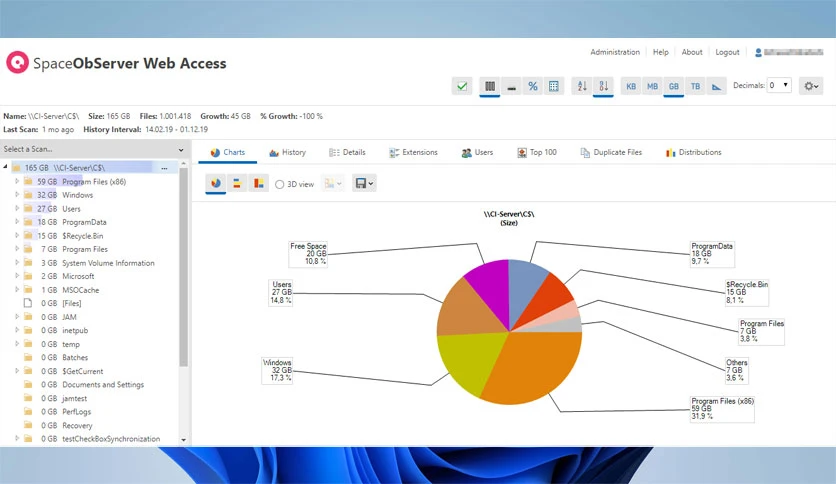Click the Logout link
Image resolution: width=836 pixels, height=484 pixels.
pyautogui.click(x=727, y=52)
